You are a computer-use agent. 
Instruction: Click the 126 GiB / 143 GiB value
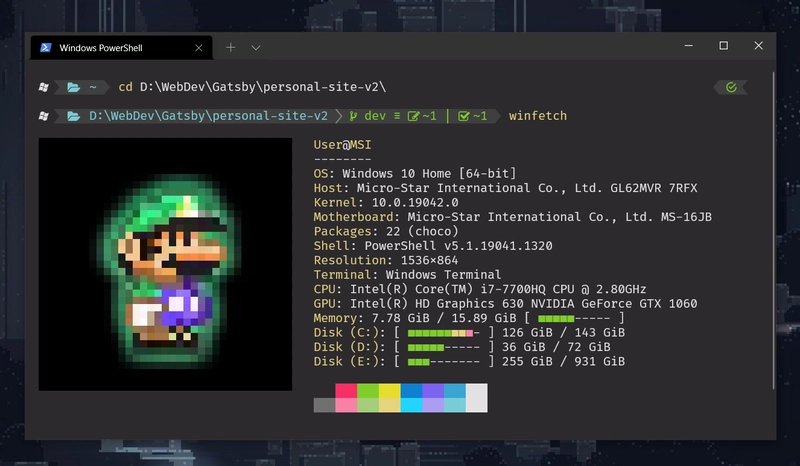563,333
